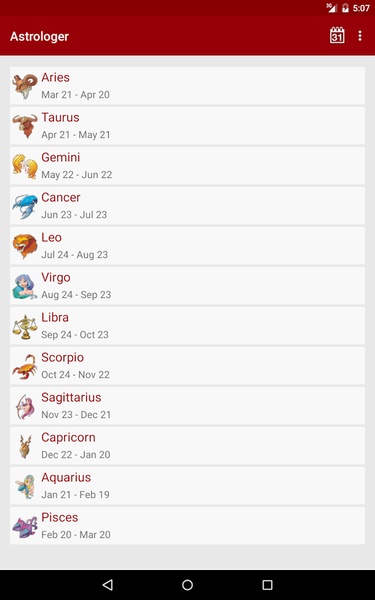The width and height of the screenshot is (375, 600).
Task: Tap the Gemini twins icon
Action: click(x=25, y=166)
